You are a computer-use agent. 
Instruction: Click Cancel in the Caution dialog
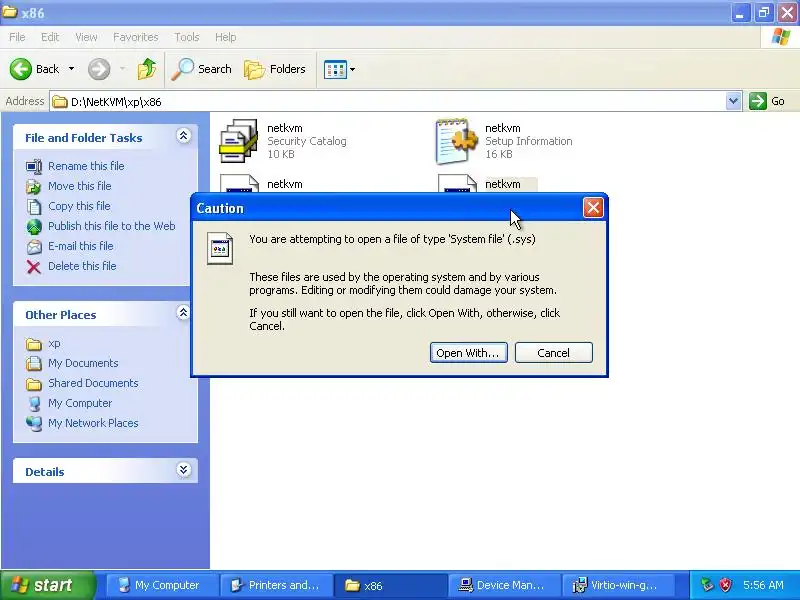[x=554, y=353]
